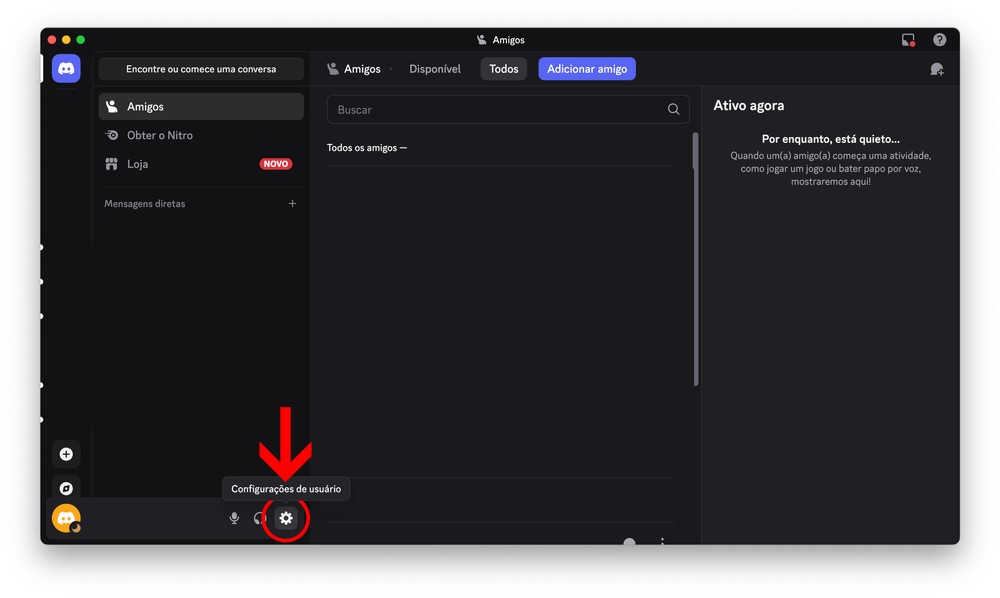Screen dimensions: 1000x598
Task: Select Amigos in the sidebar
Action: [x=201, y=107]
